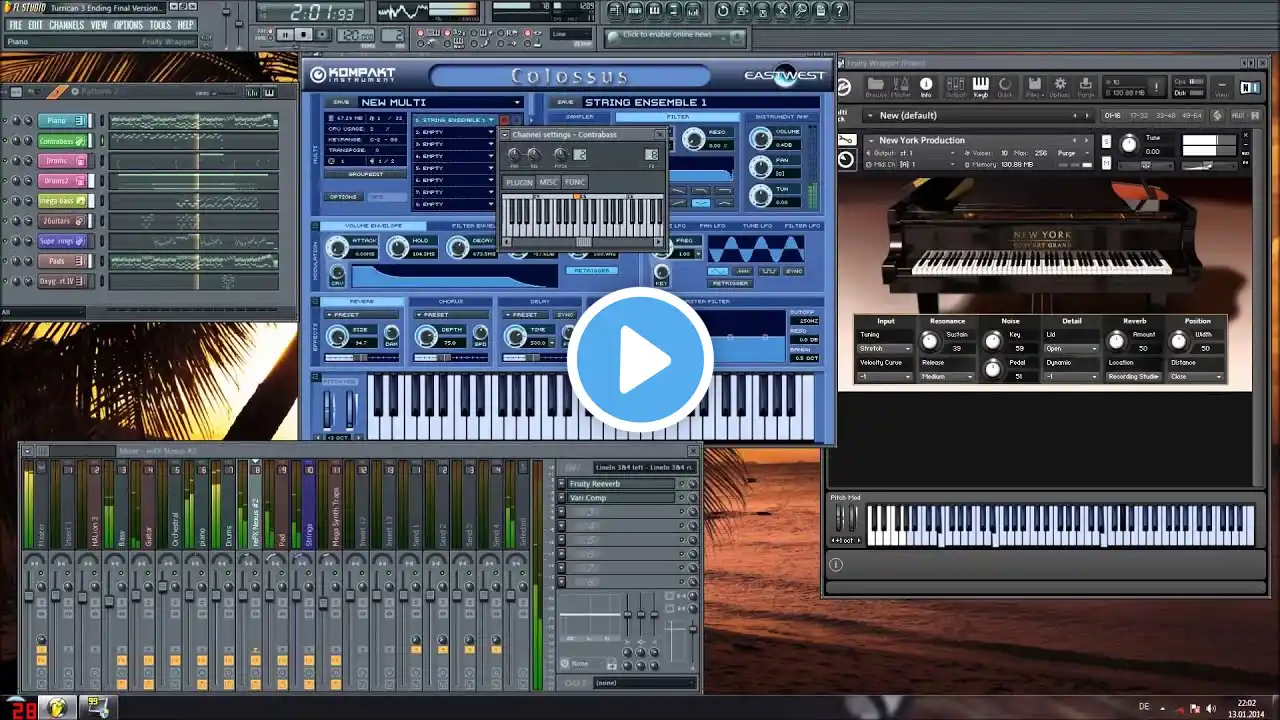The image size is (1280, 720).
Task: Open the CHANNELS menu
Action: (66, 25)
